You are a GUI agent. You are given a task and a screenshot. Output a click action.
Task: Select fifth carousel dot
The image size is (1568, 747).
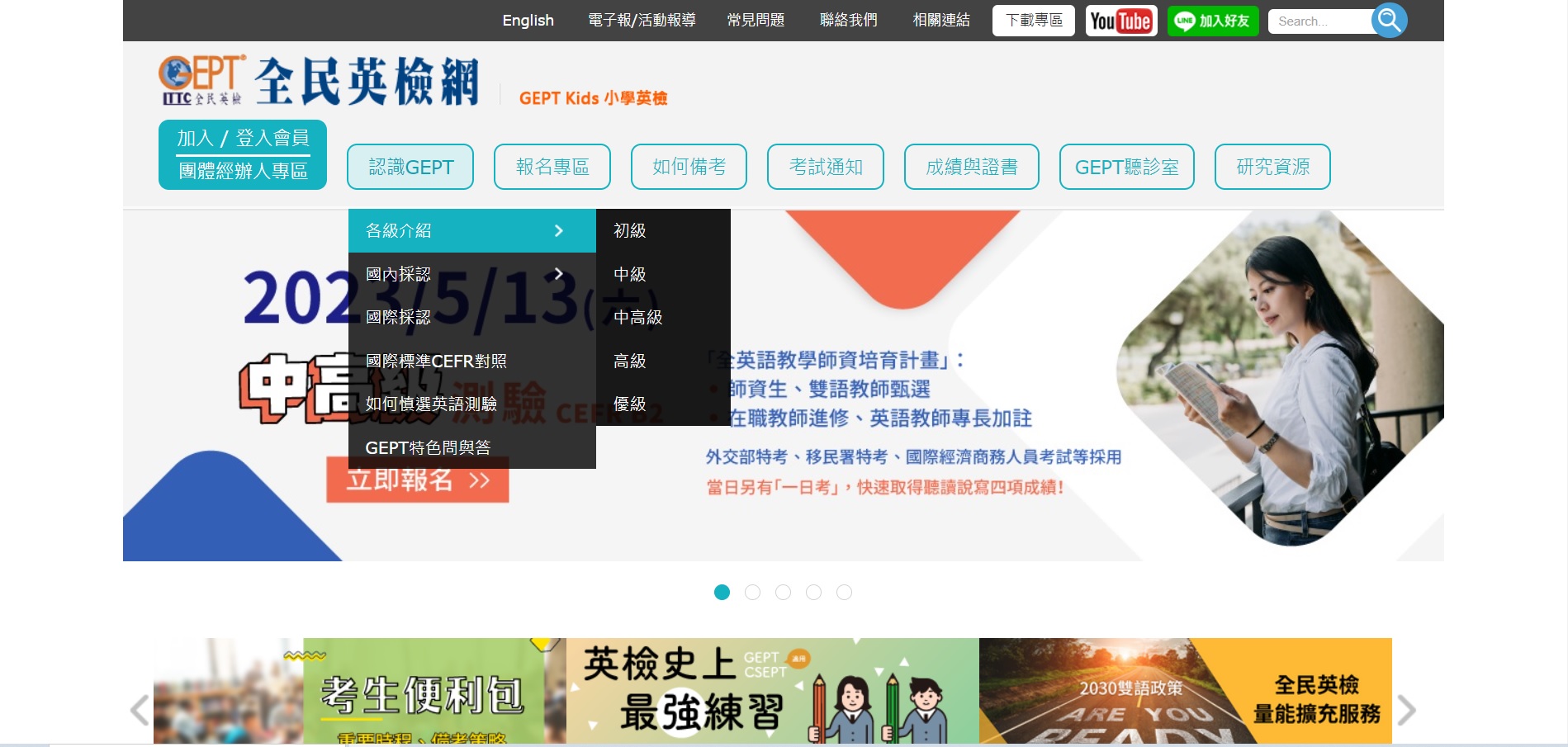pyautogui.click(x=844, y=593)
